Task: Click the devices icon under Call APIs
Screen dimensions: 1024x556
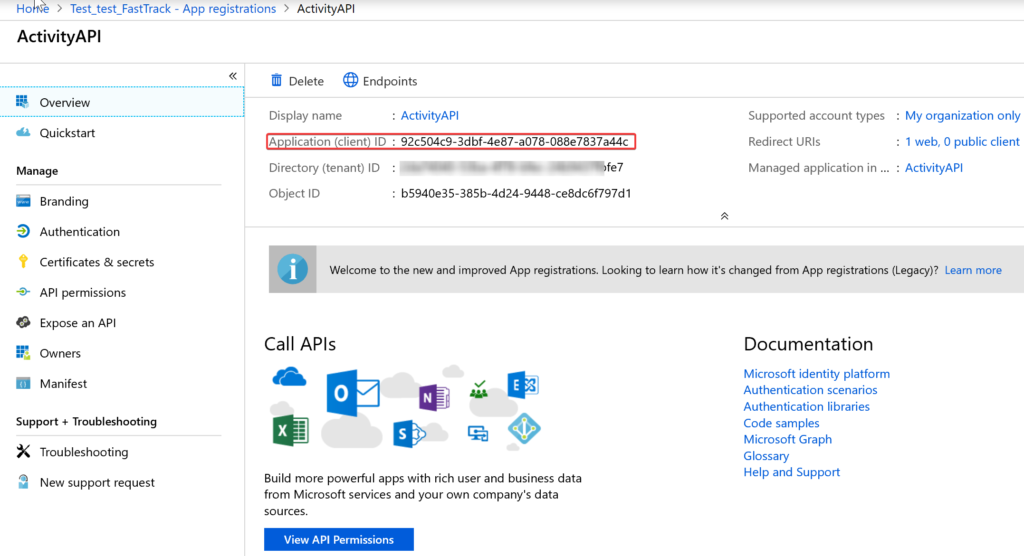Action: [x=478, y=433]
